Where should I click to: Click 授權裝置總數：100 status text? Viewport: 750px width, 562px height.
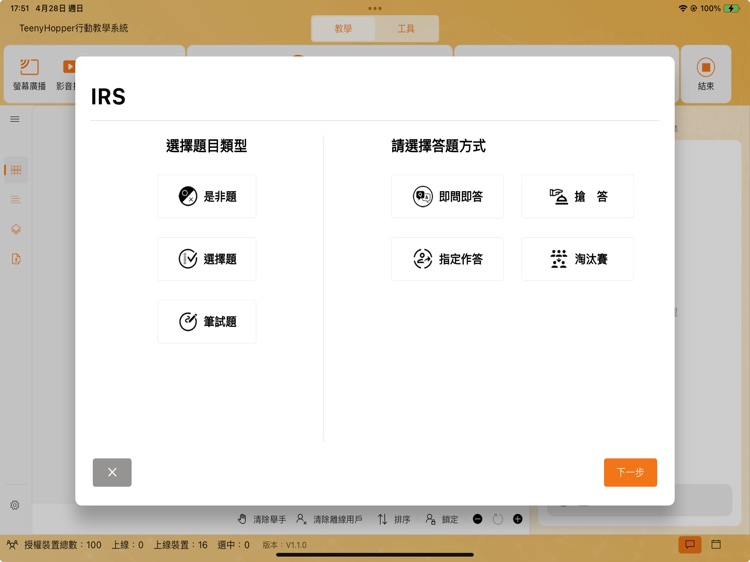click(x=63, y=545)
